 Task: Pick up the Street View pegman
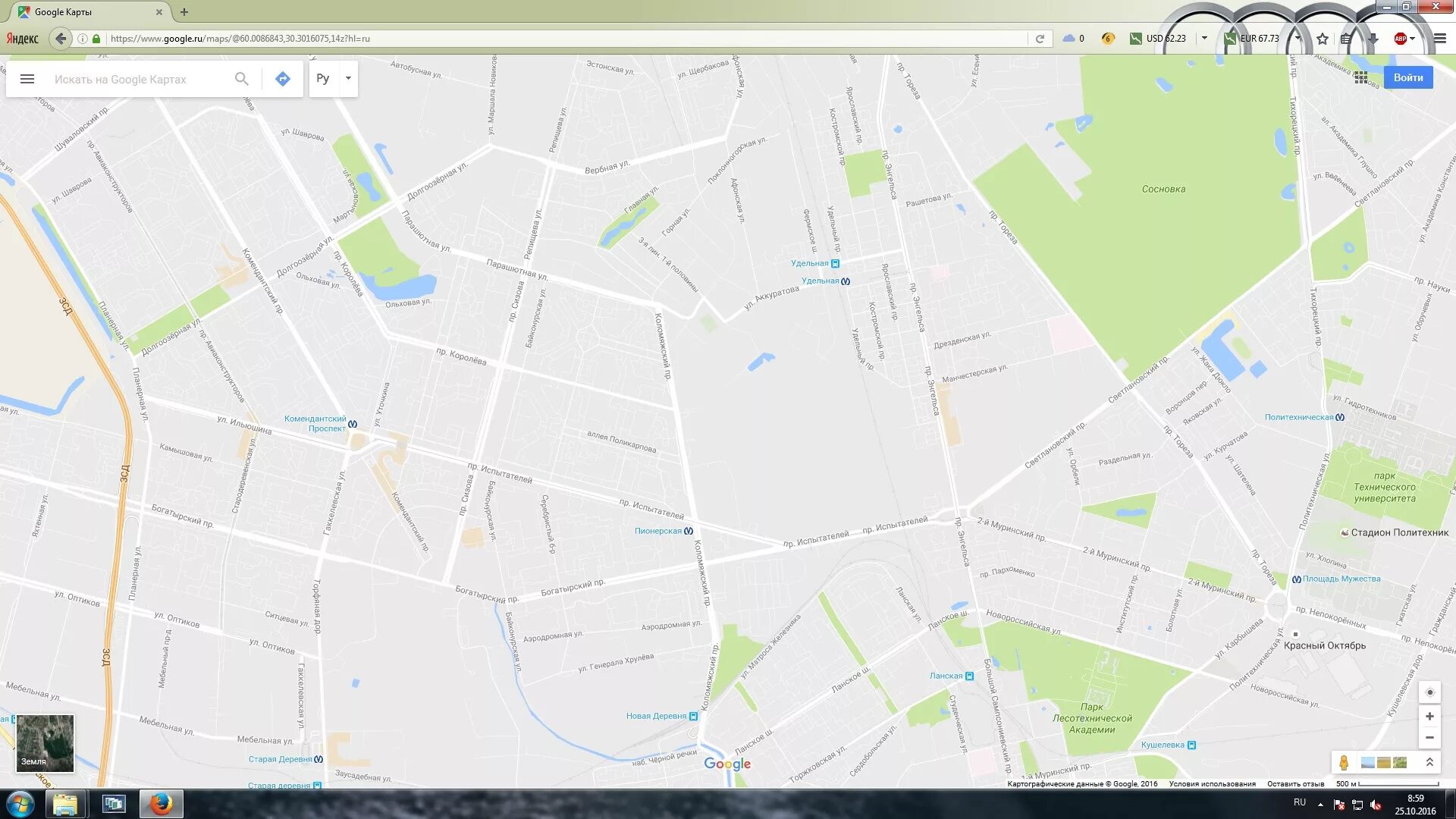coord(1344,763)
